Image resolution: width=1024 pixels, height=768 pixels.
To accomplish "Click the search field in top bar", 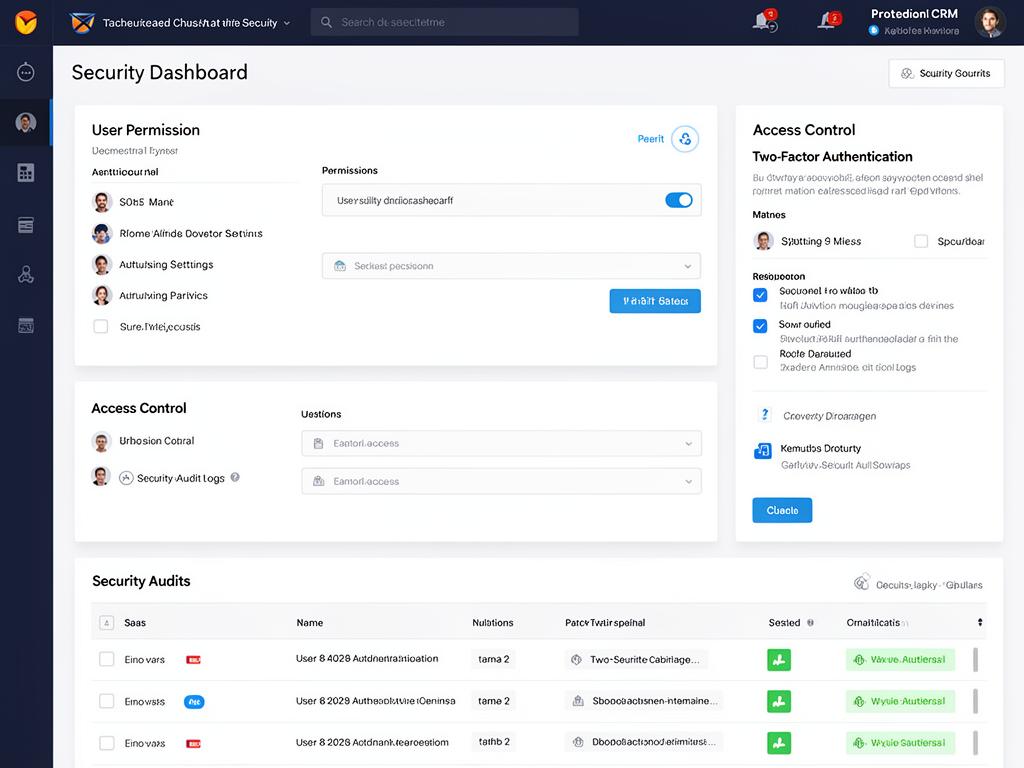I will pyautogui.click(x=444, y=22).
